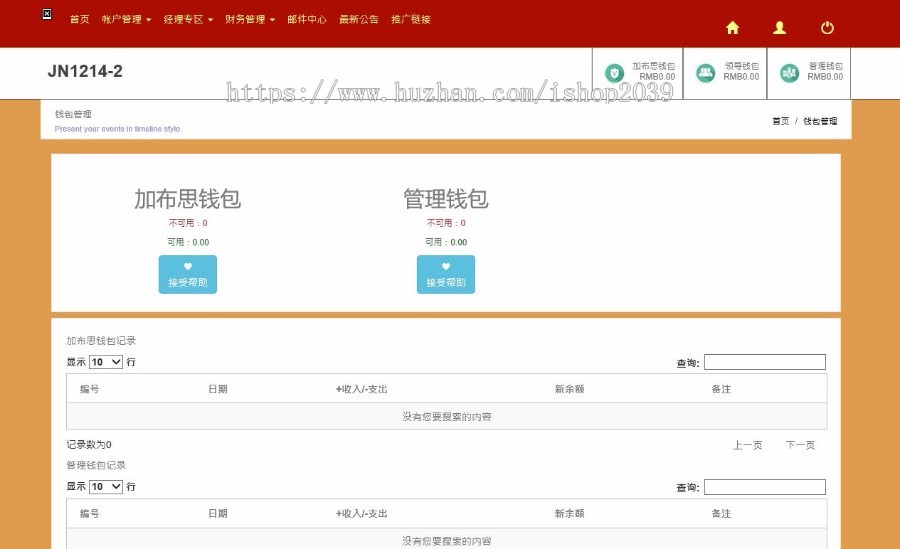Click the 加布思钱包 shield icon
The image size is (900, 549).
[614, 73]
